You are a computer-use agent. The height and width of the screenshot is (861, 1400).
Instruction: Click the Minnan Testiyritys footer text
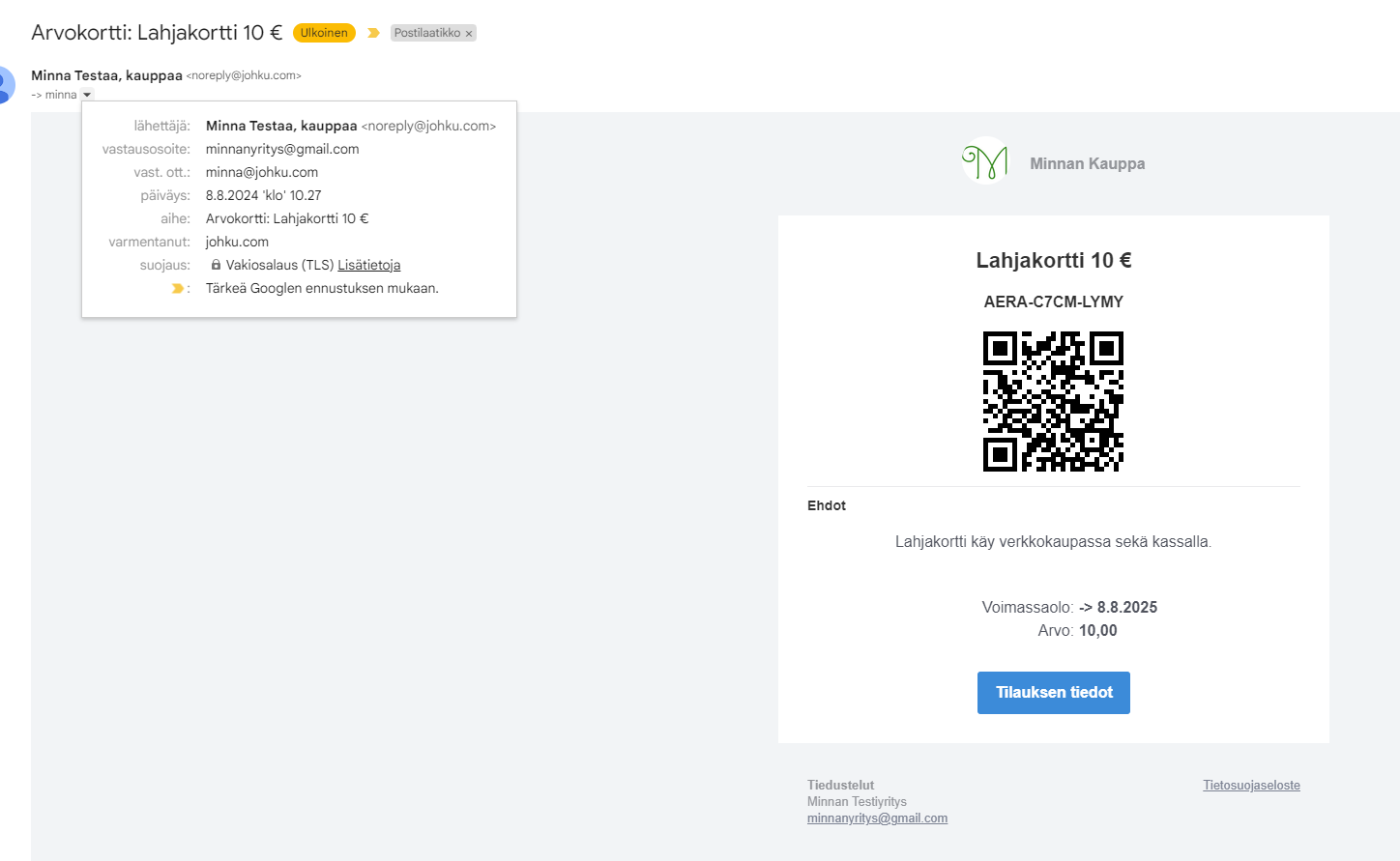tap(857, 802)
